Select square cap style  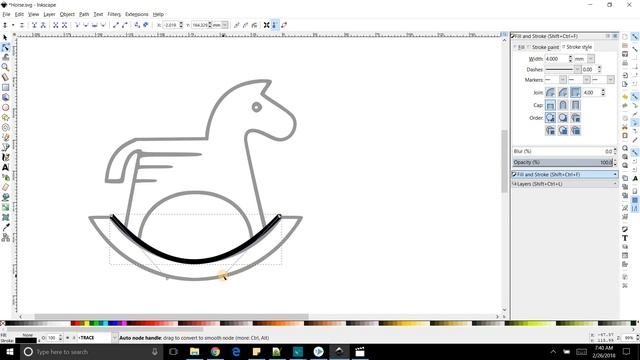coord(576,105)
